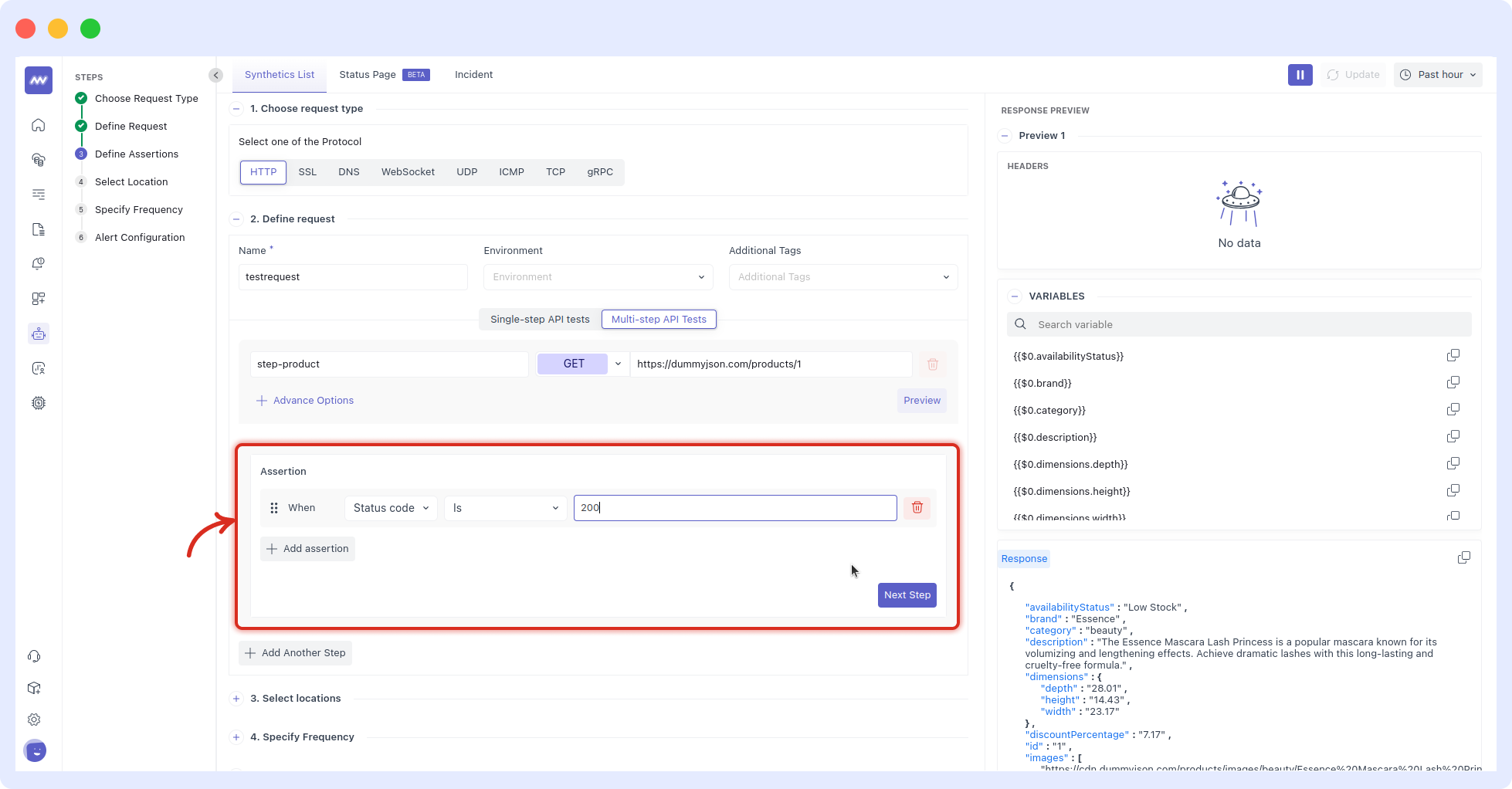Viewport: 1512px width, 789px height.
Task: Open the database monitoring icon in the sidebar
Action: pos(38,160)
